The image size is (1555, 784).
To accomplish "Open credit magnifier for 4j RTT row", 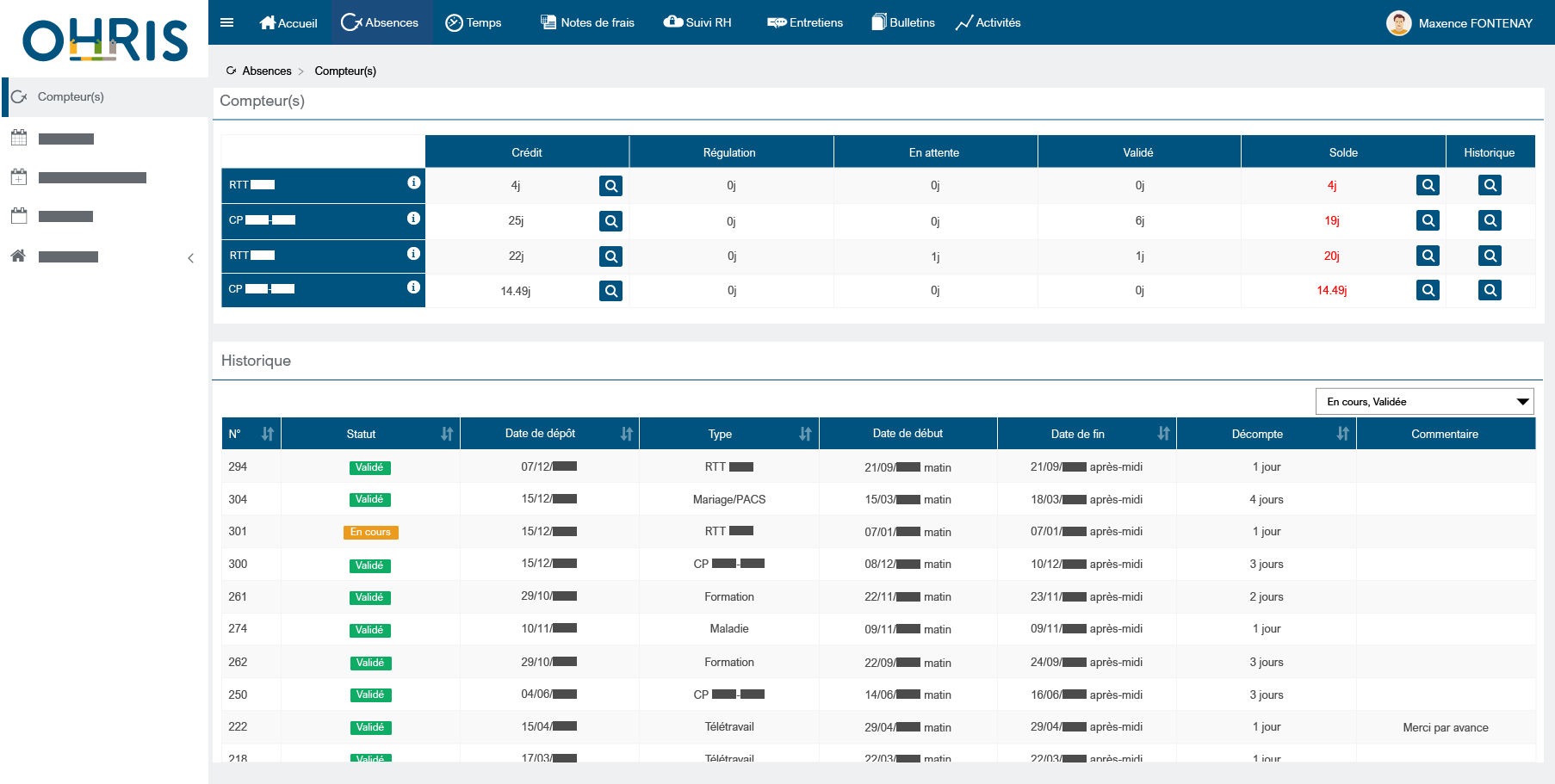I will (610, 186).
